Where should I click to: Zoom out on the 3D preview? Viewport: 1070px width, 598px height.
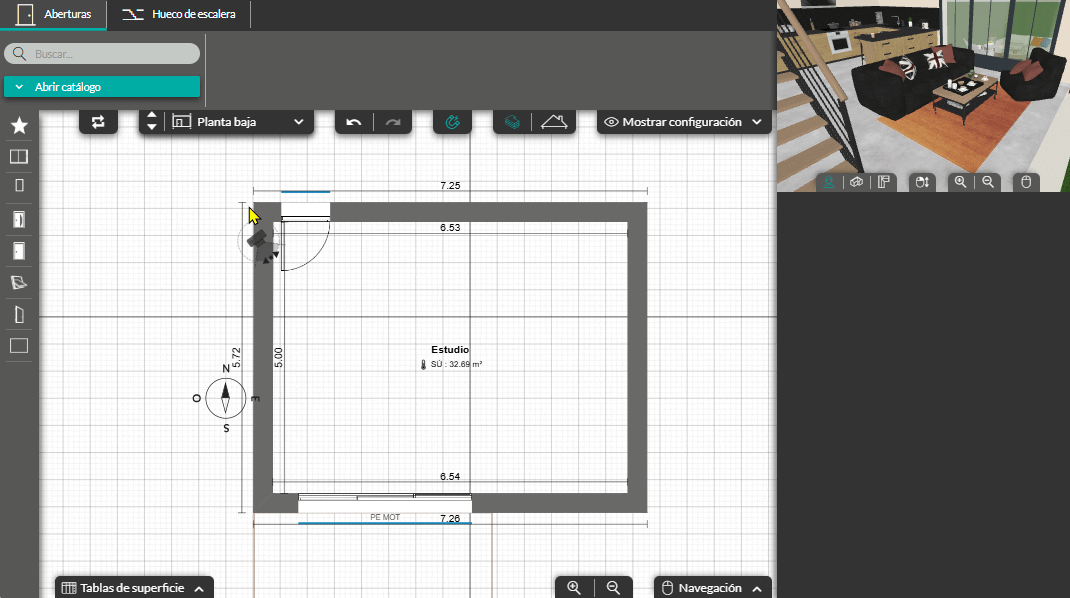pos(988,182)
